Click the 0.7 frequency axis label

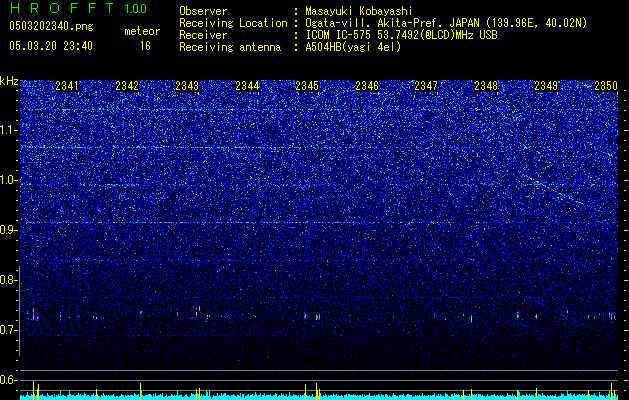pos(9,330)
